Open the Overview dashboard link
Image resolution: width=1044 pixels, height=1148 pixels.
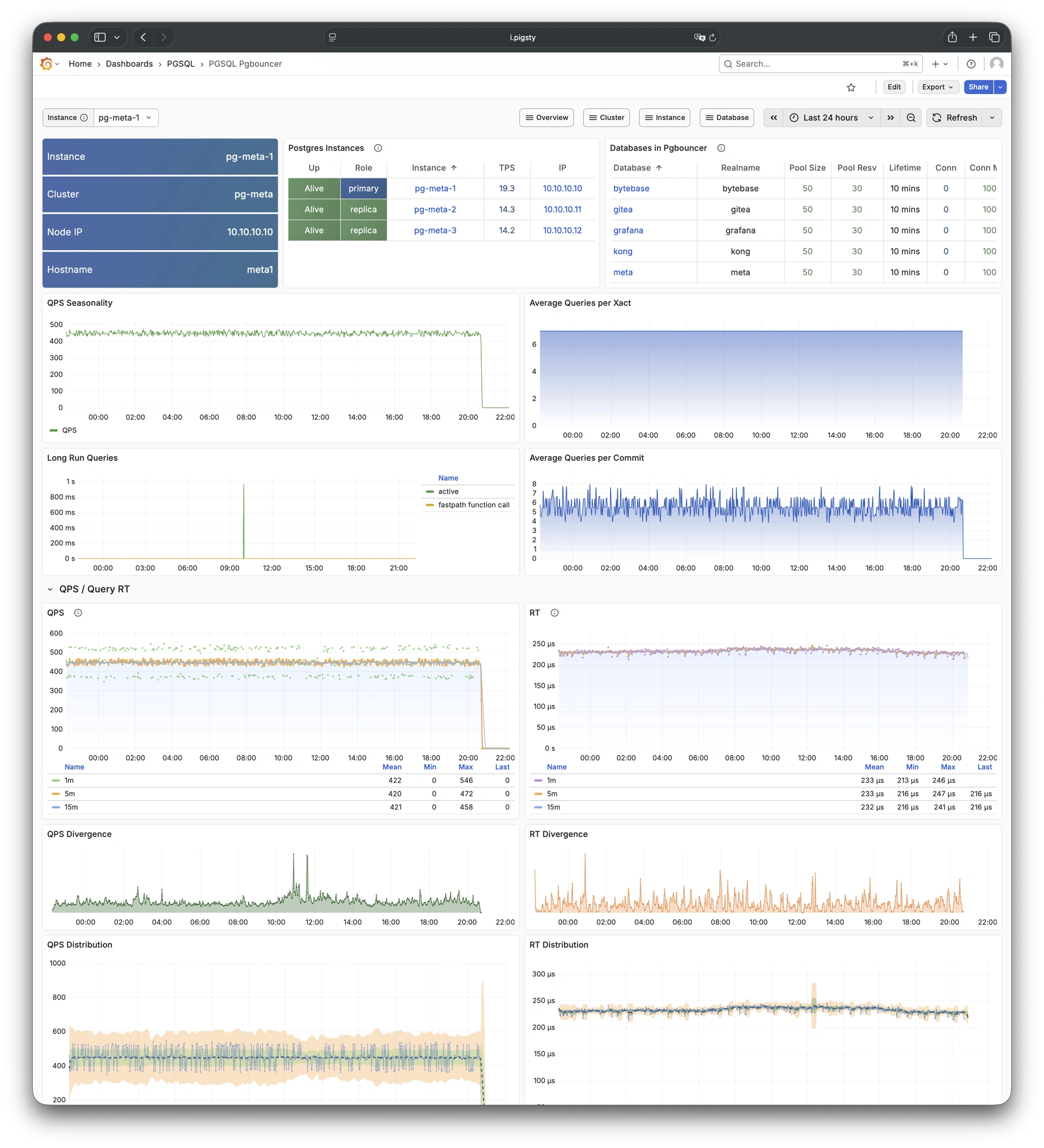pos(546,118)
